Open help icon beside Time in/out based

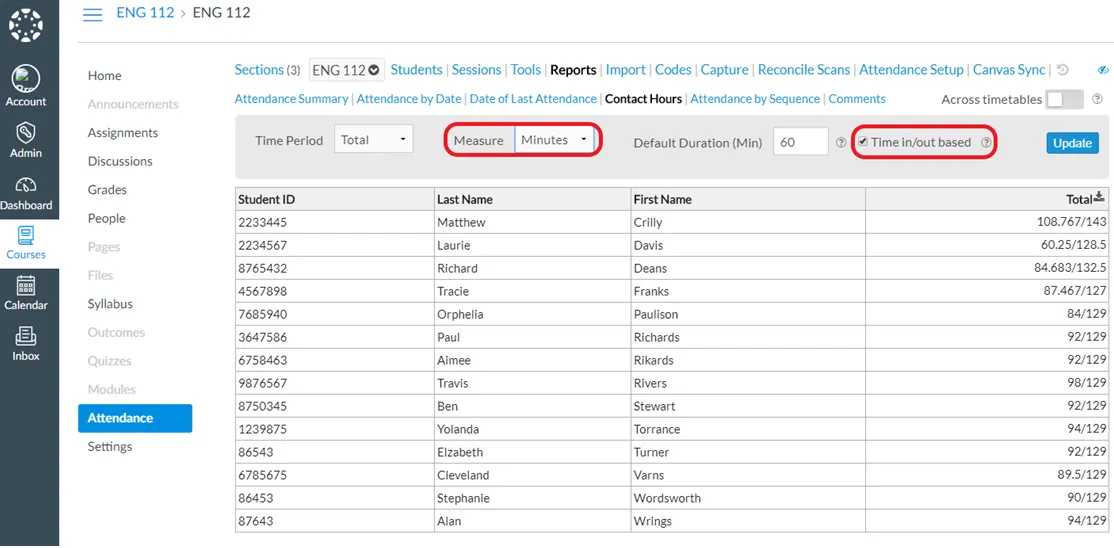tap(986, 142)
